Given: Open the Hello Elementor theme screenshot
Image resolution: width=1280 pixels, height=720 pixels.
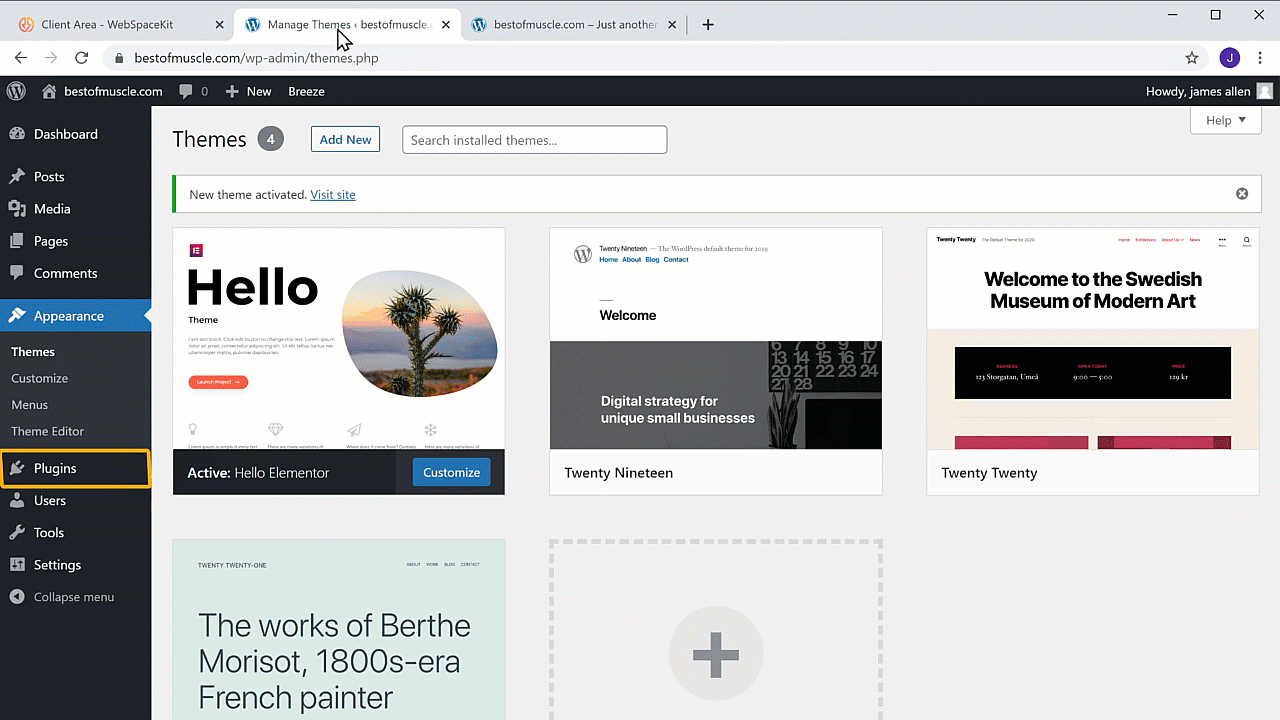Looking at the screenshot, I should pos(339,339).
